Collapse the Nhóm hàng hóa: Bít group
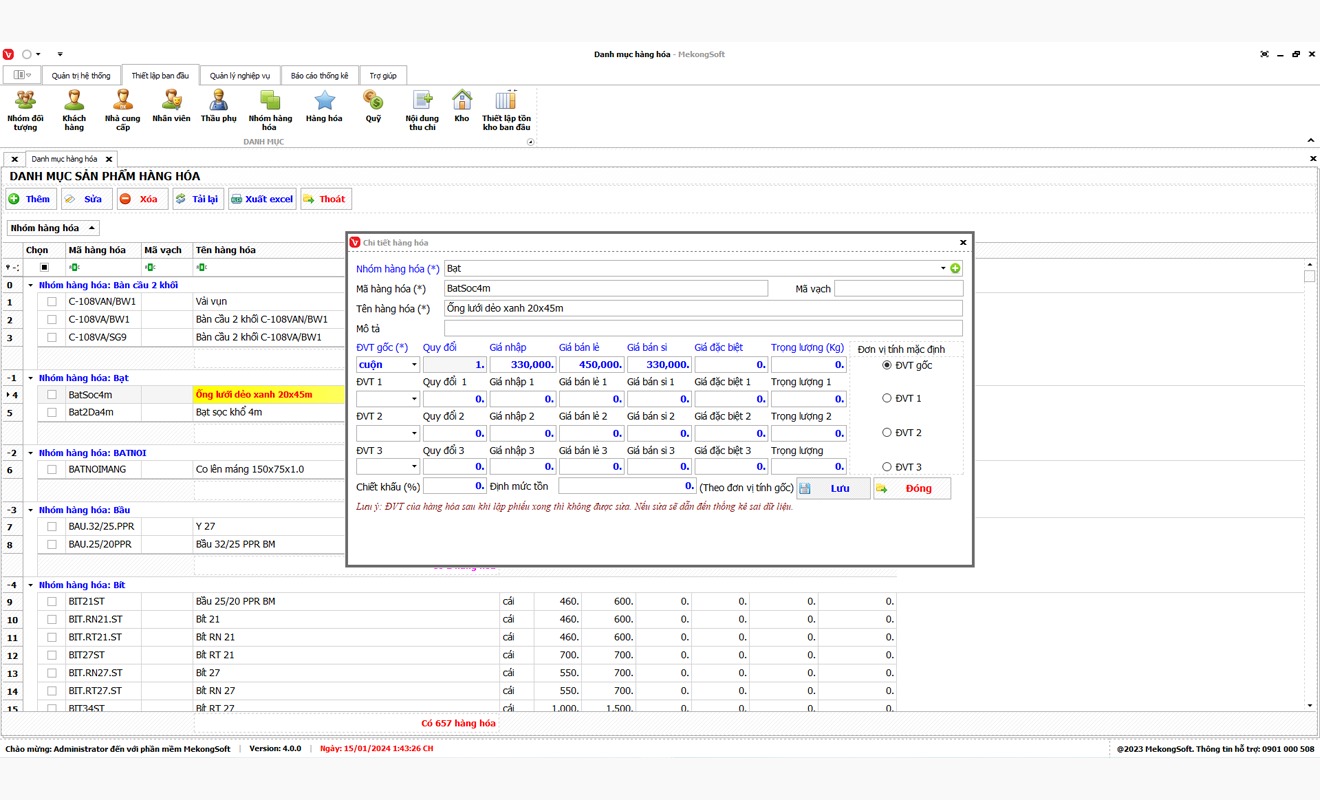The height and width of the screenshot is (800, 1320). [30, 585]
